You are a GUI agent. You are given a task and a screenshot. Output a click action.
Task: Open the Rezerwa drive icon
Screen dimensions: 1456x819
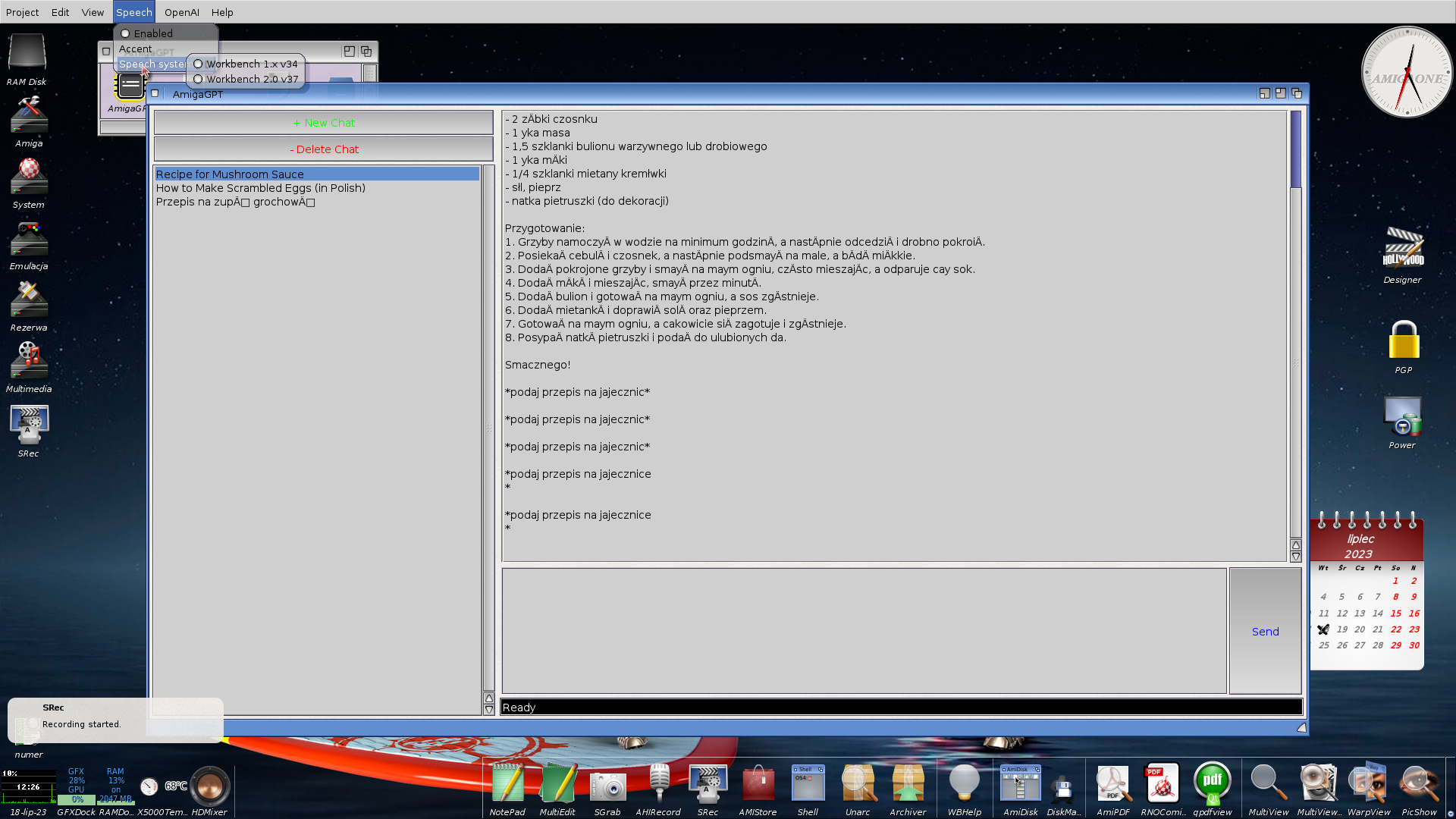(29, 300)
